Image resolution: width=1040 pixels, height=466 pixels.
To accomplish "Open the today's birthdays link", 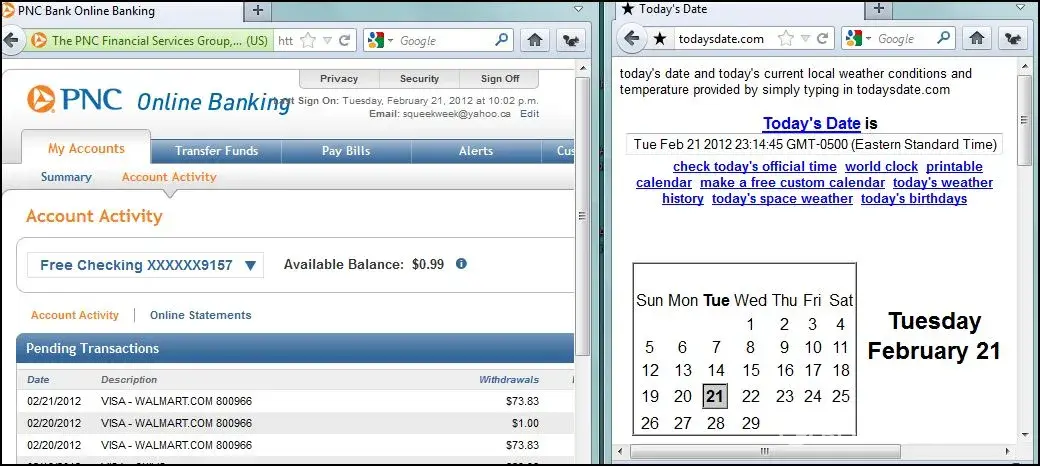I will tap(913, 198).
